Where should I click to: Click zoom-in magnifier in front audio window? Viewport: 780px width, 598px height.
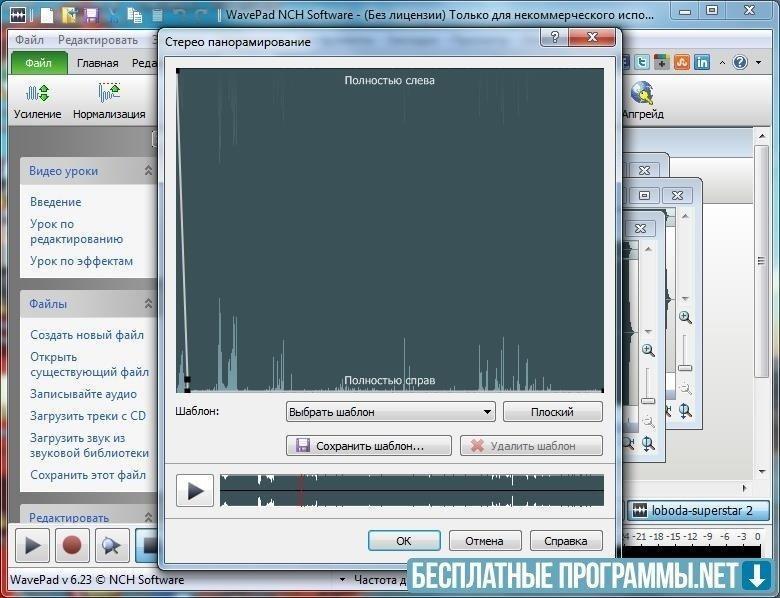pos(648,350)
